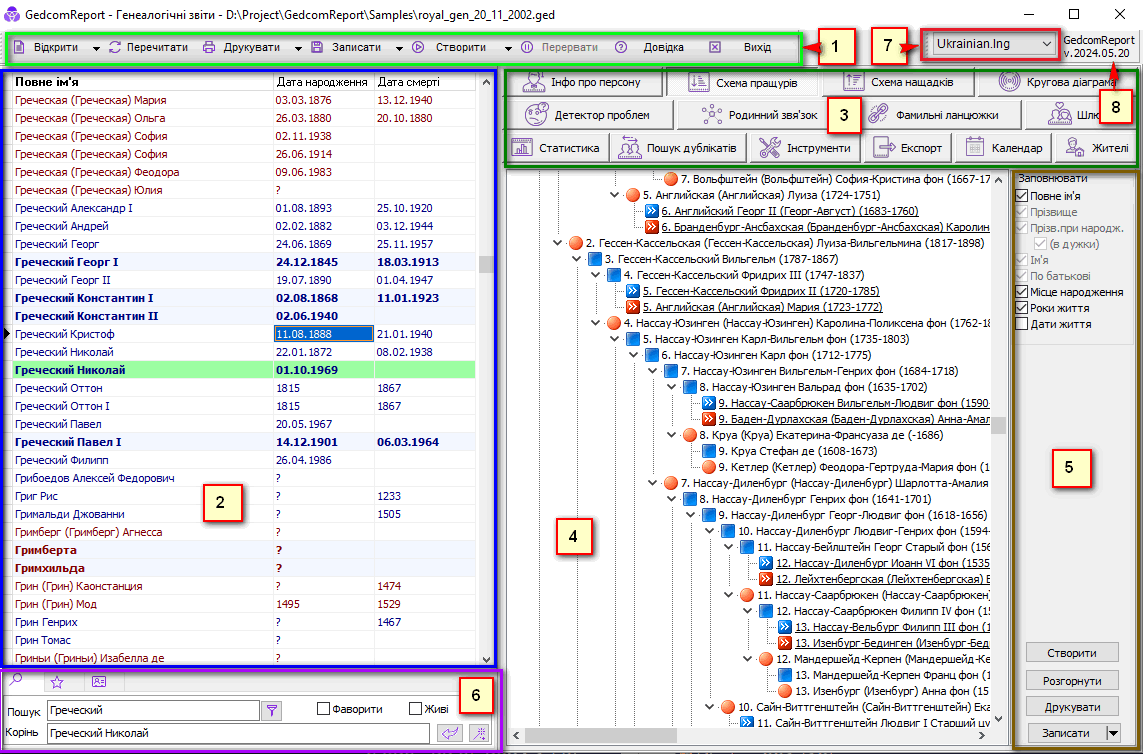This screenshot has height=754, width=1143.
Task: Click the return arrow icon beside Корінь
Action: point(447,734)
